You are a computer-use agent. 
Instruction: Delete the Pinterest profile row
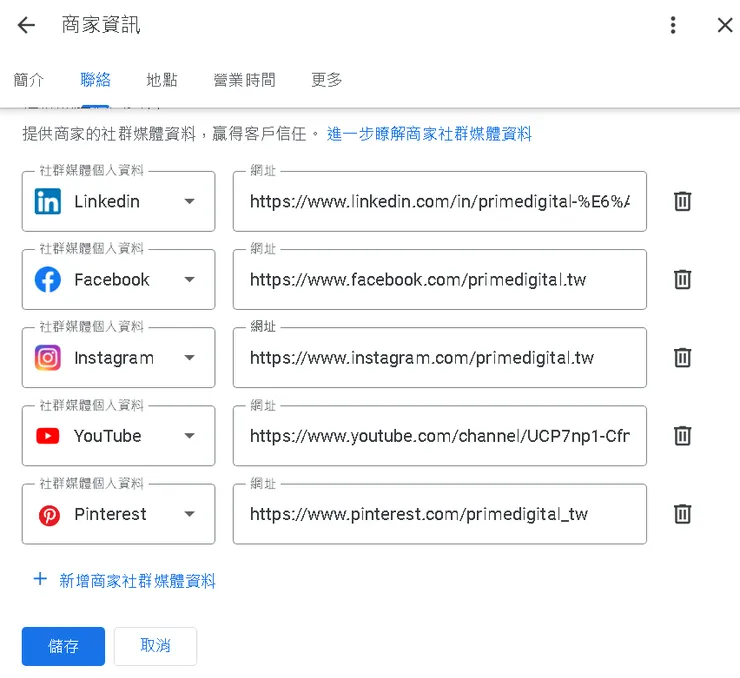click(x=682, y=514)
